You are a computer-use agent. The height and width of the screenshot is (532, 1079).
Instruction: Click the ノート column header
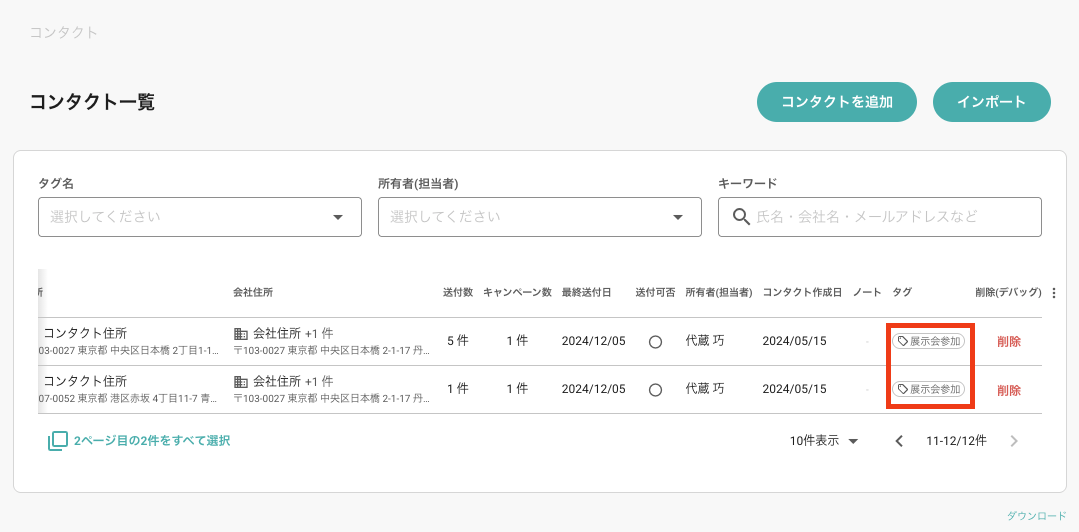pos(867,292)
